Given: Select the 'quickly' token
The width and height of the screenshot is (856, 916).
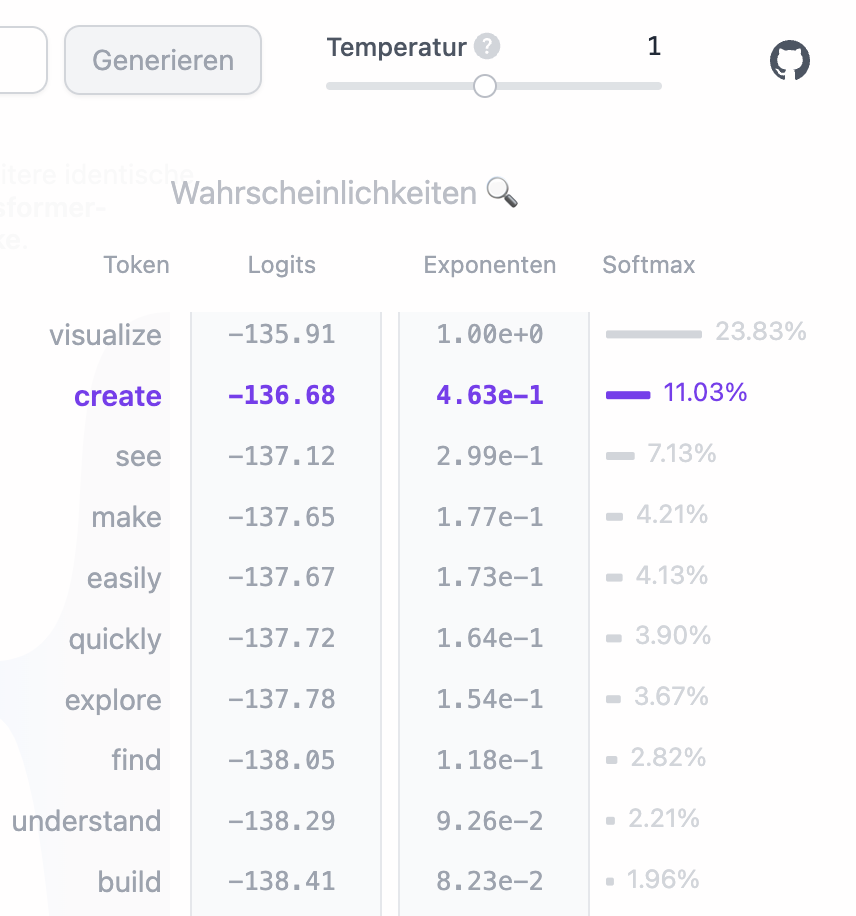Looking at the screenshot, I should (115, 639).
